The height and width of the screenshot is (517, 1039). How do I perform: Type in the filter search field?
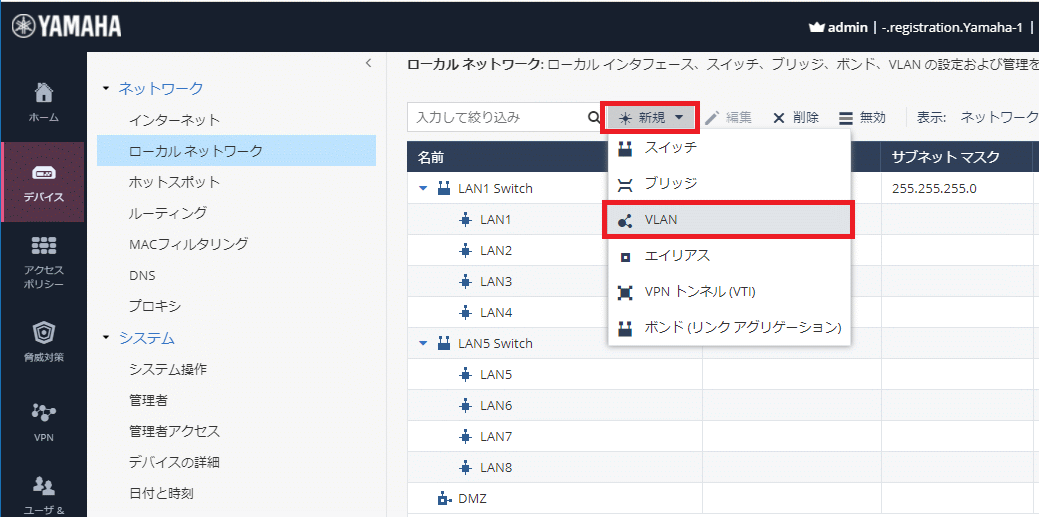click(495, 118)
